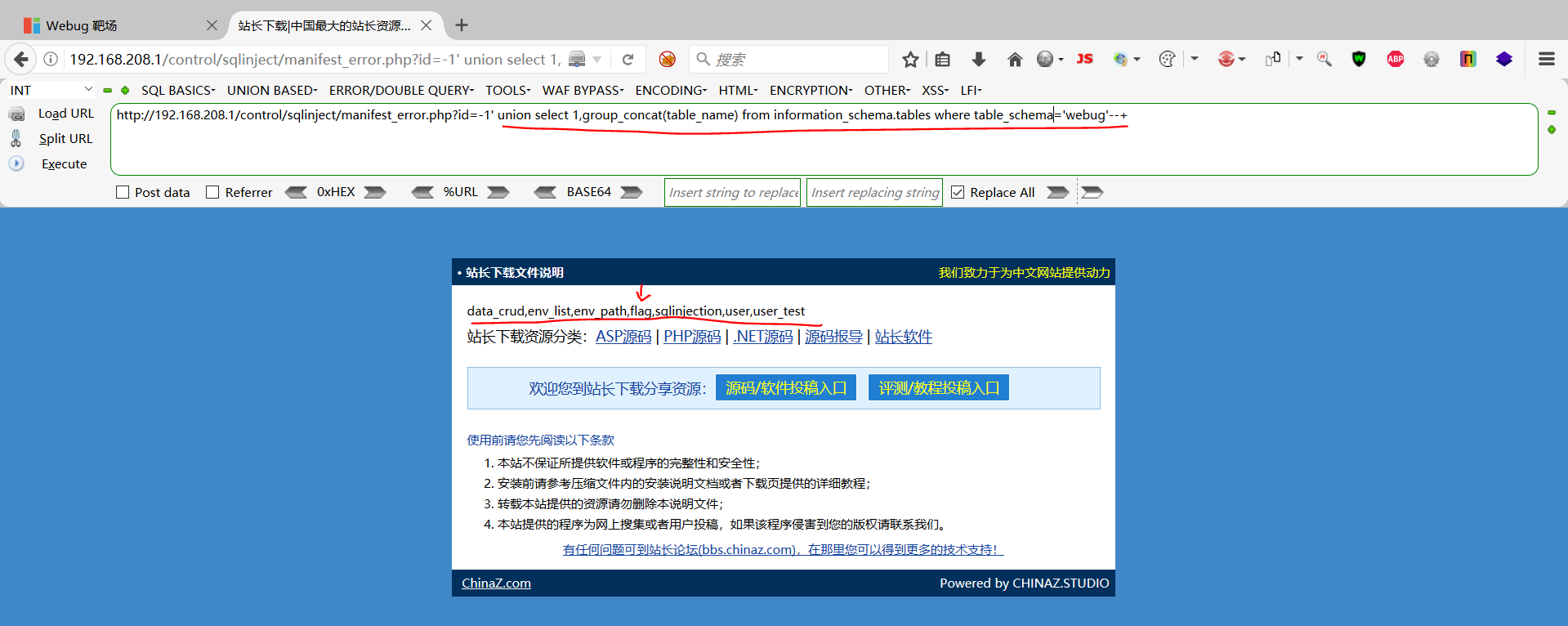This screenshot has height=626, width=1568.
Task: Click the browser back arrow button
Action: click(x=21, y=59)
